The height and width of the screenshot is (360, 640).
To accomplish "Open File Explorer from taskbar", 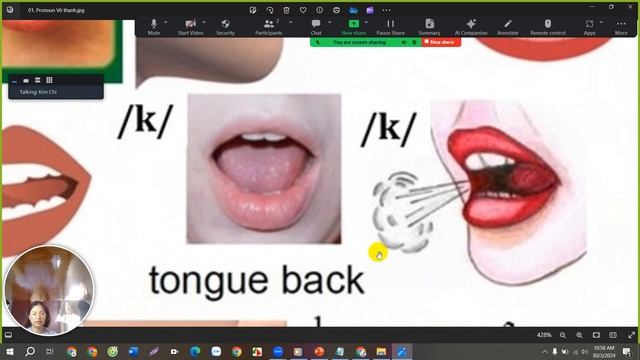I will tap(381, 351).
